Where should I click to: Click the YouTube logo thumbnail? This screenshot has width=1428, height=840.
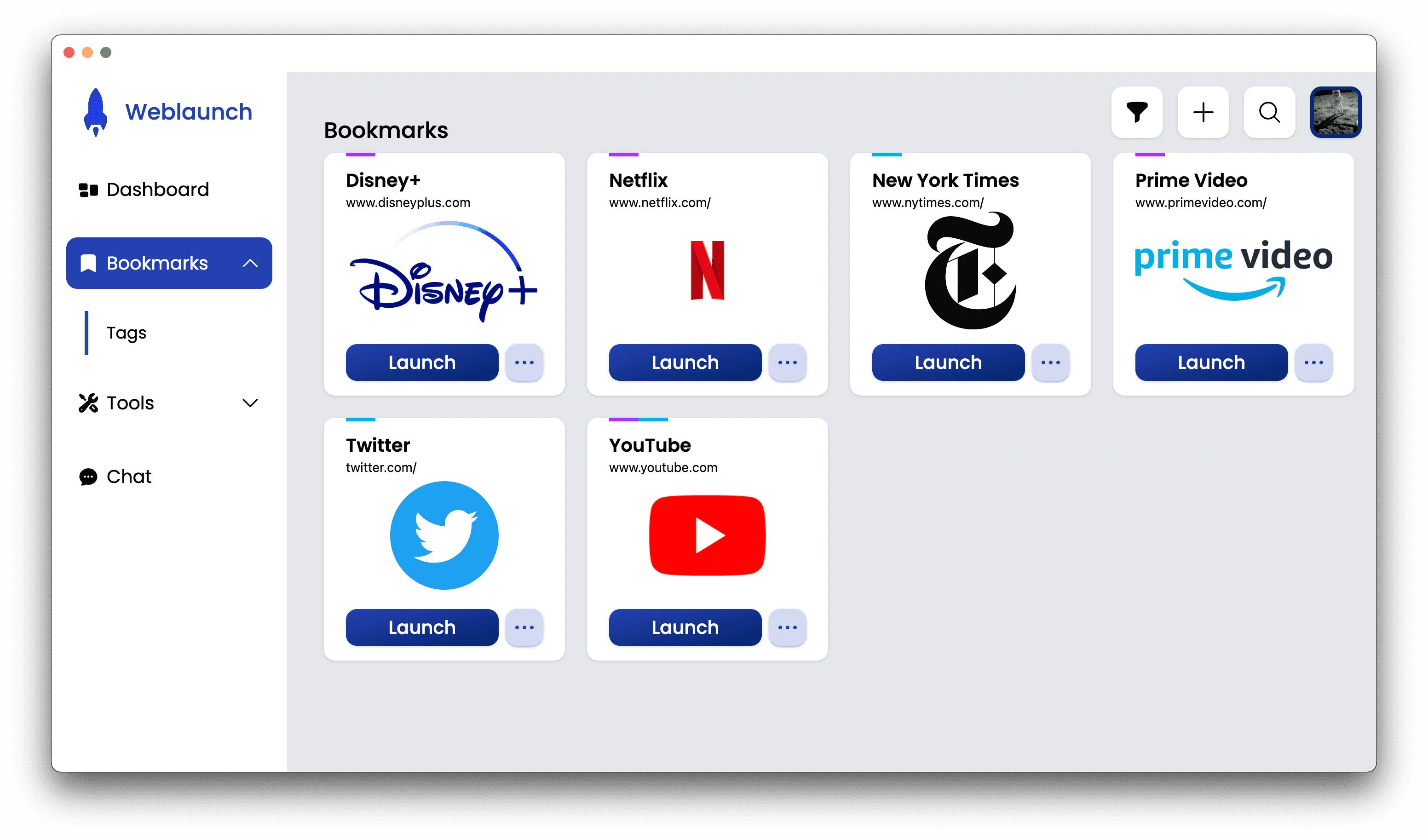coord(707,535)
